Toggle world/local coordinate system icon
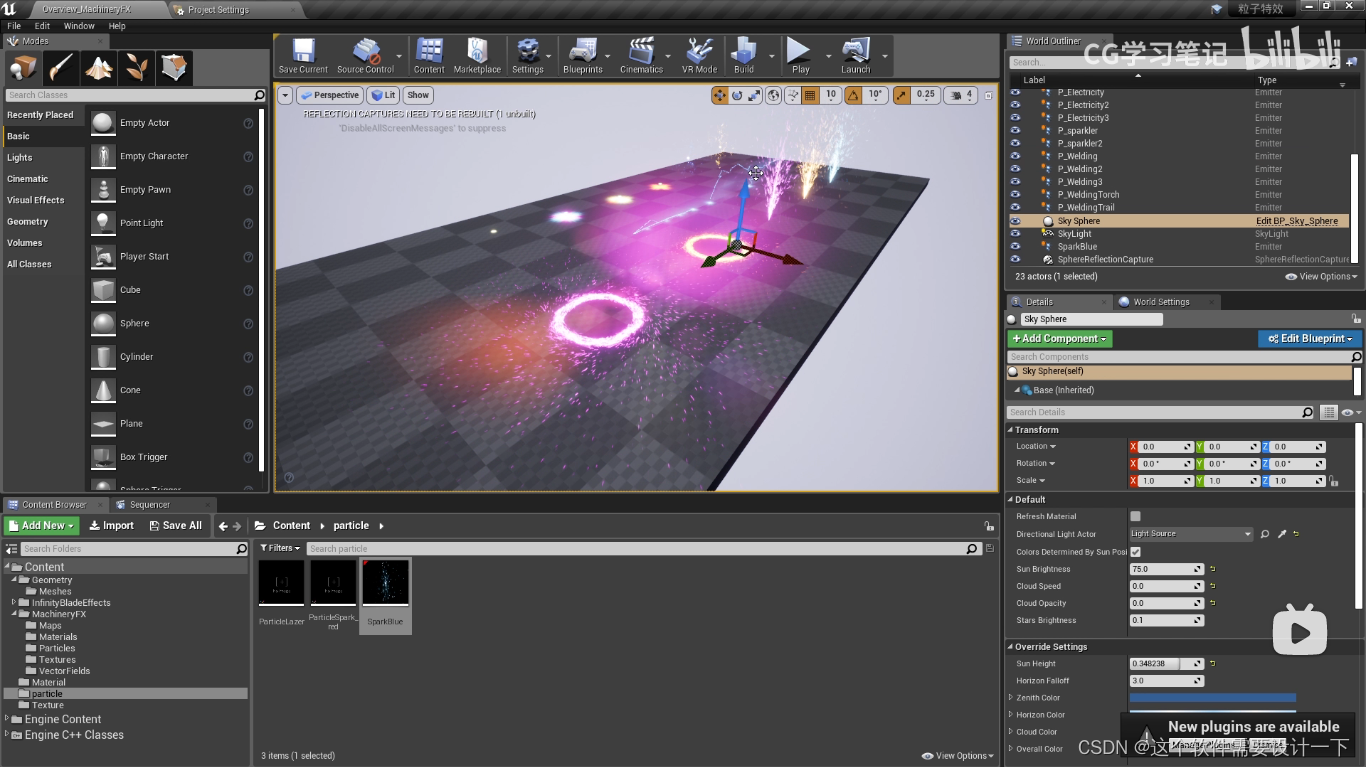The width and height of the screenshot is (1366, 767). point(775,95)
